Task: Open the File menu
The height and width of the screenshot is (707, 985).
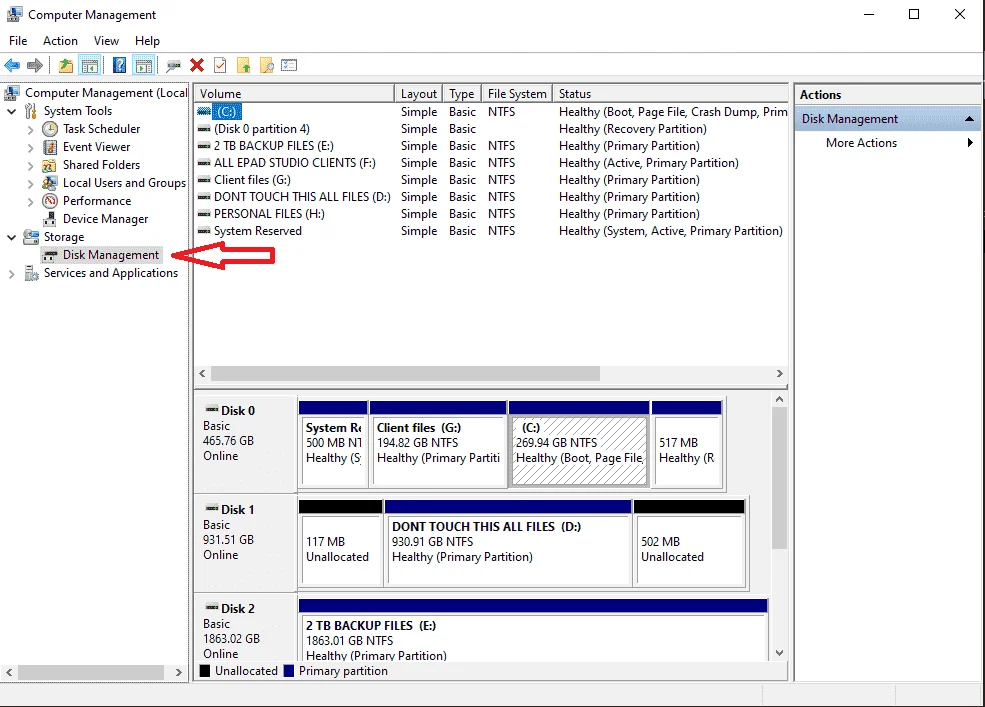Action: [18, 41]
